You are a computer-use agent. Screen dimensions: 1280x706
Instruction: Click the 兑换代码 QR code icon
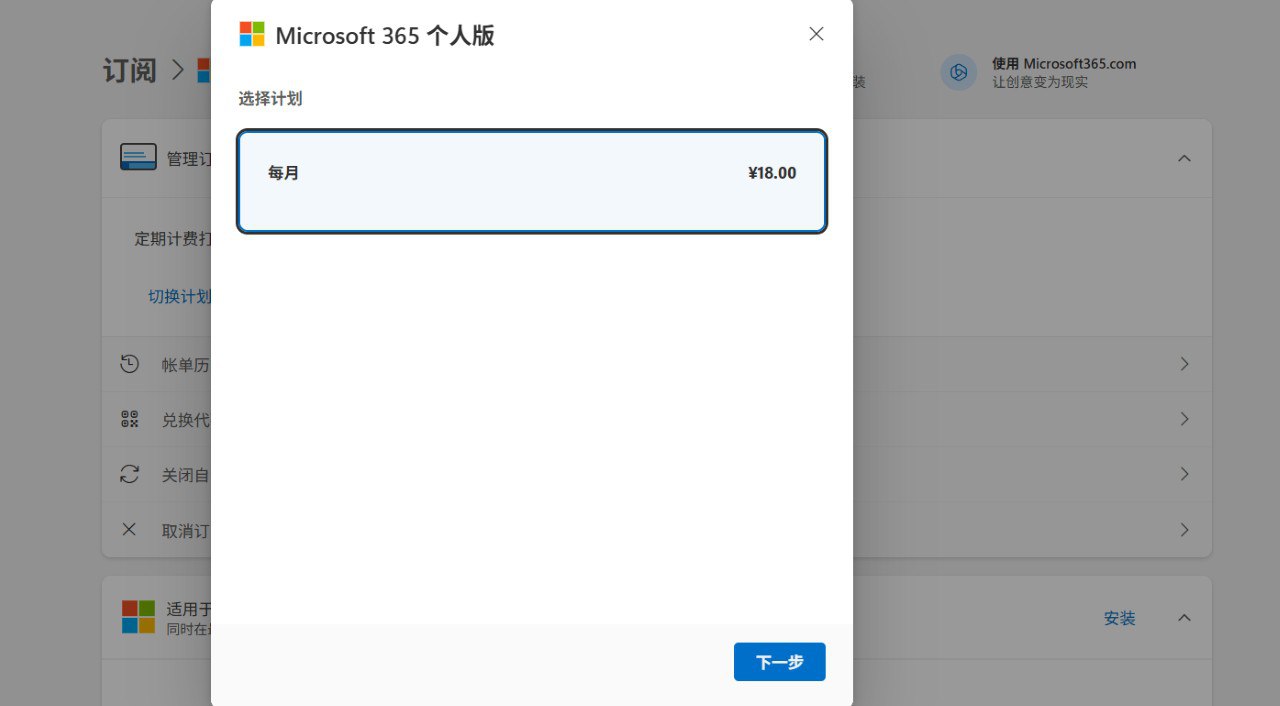(129, 419)
